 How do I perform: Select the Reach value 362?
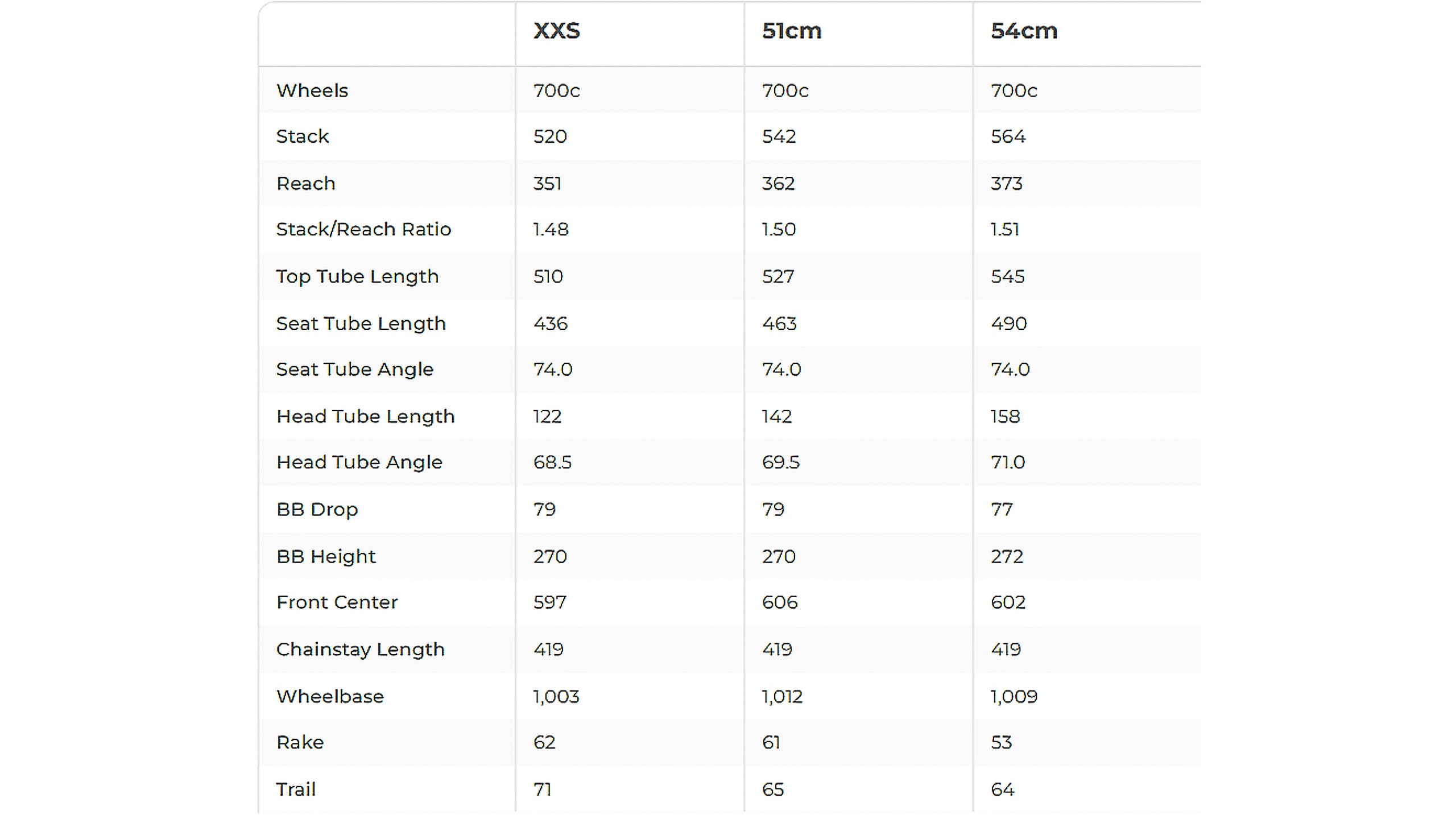click(x=778, y=184)
